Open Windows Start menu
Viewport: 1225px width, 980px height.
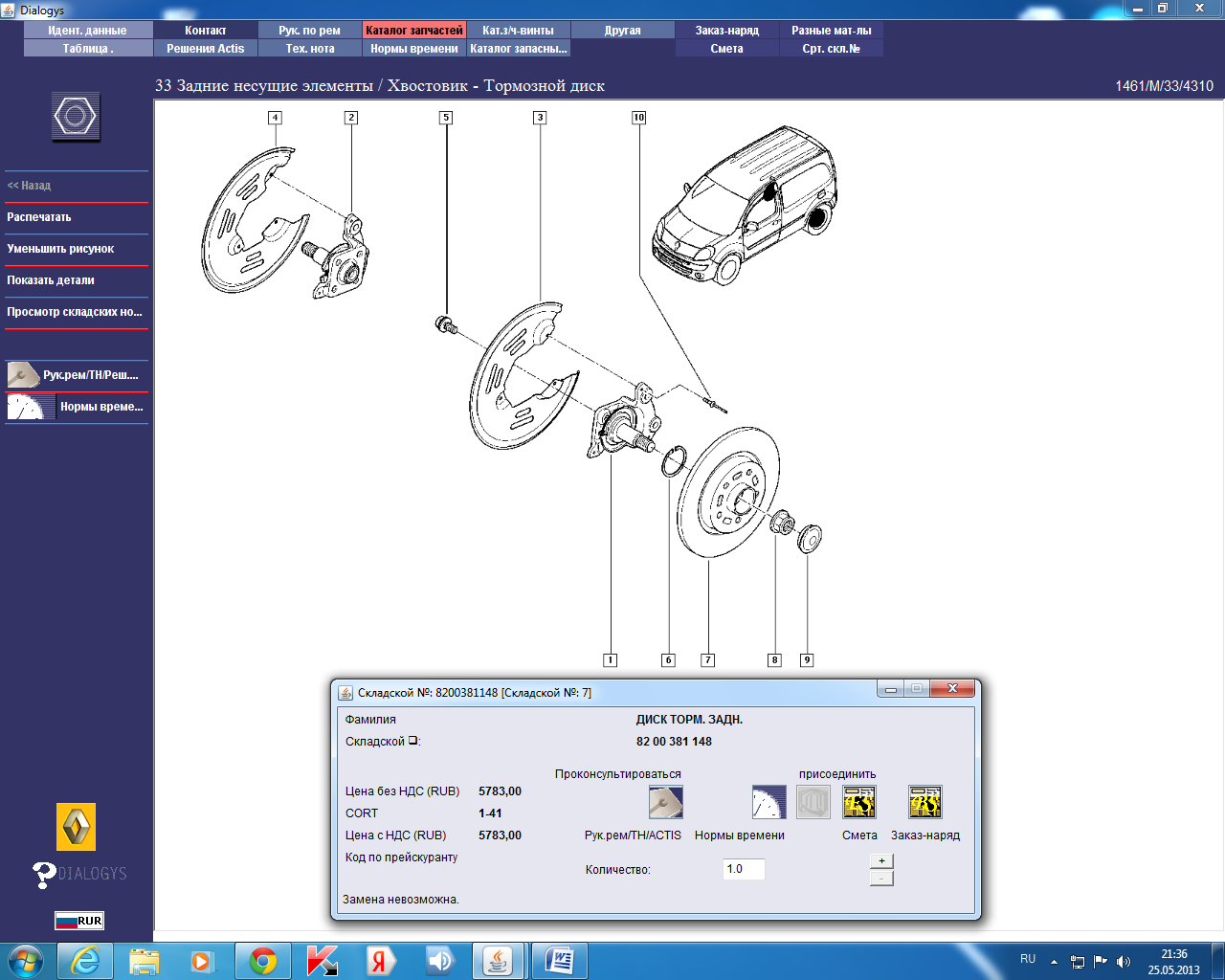tap(26, 961)
